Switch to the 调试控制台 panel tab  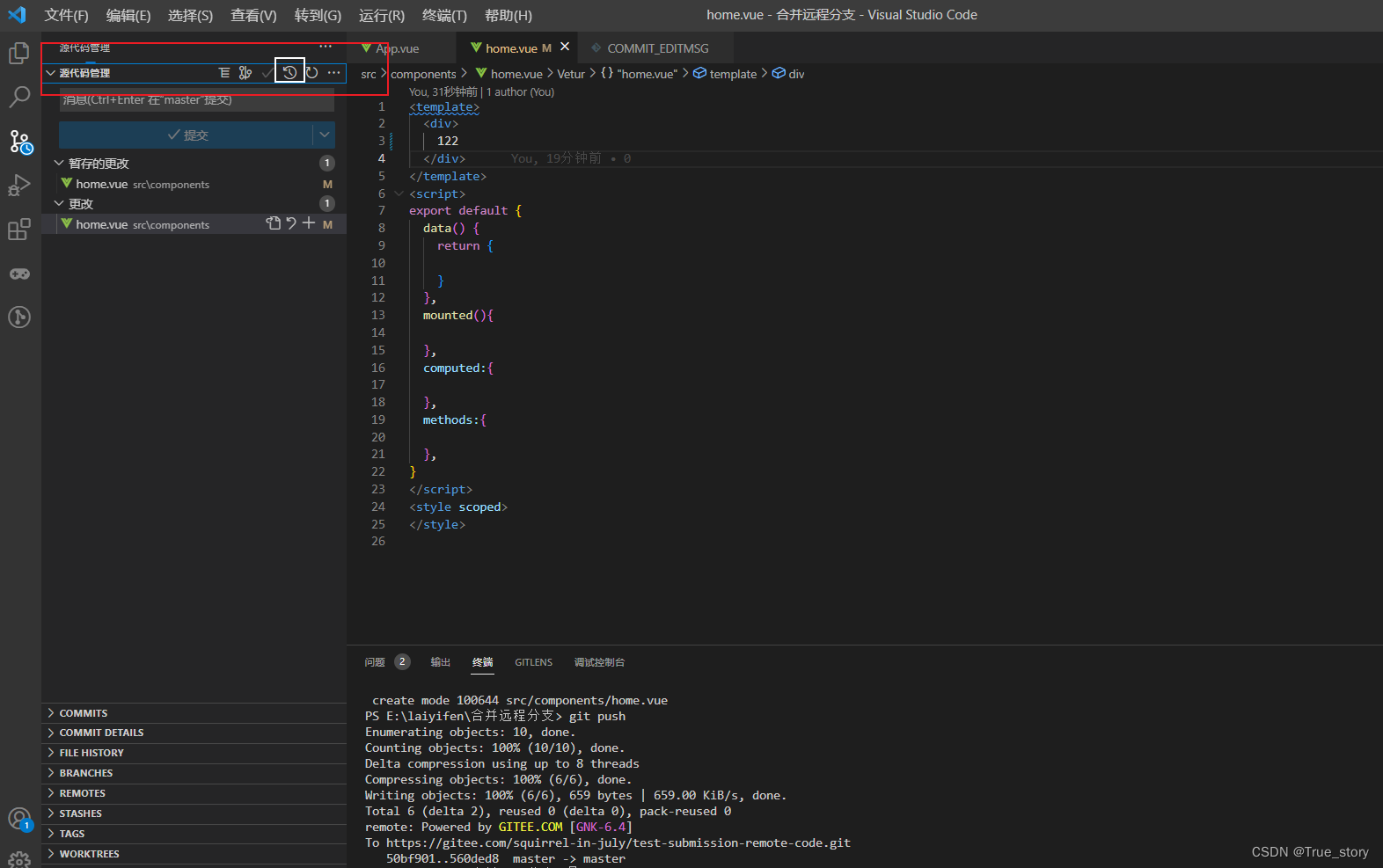[599, 662]
